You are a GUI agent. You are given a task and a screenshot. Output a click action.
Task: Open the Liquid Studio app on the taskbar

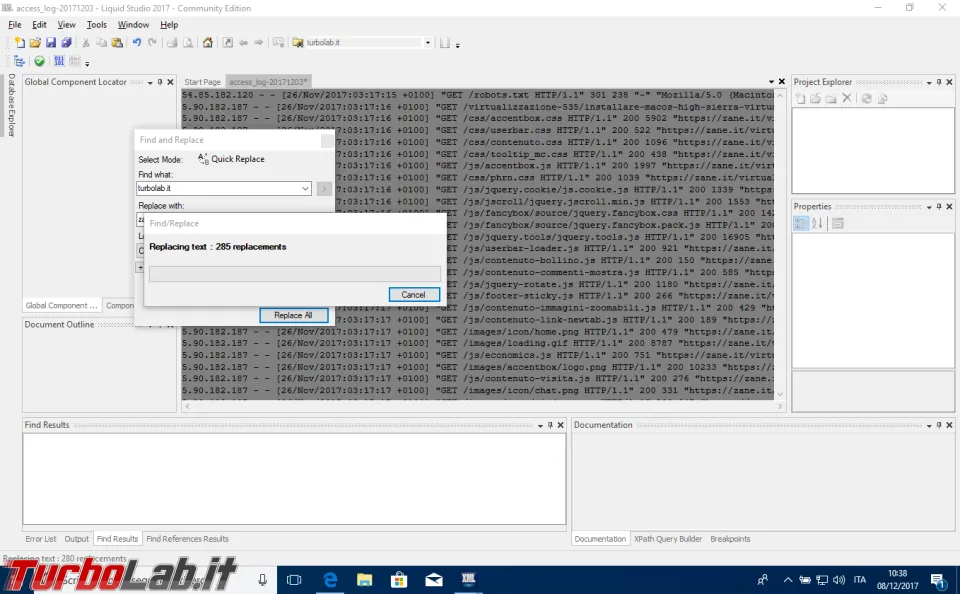pyautogui.click(x=468, y=579)
